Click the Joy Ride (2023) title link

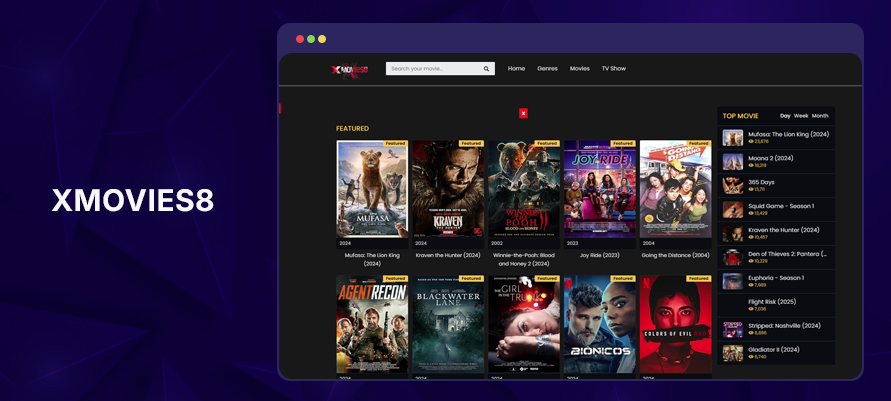pos(599,256)
